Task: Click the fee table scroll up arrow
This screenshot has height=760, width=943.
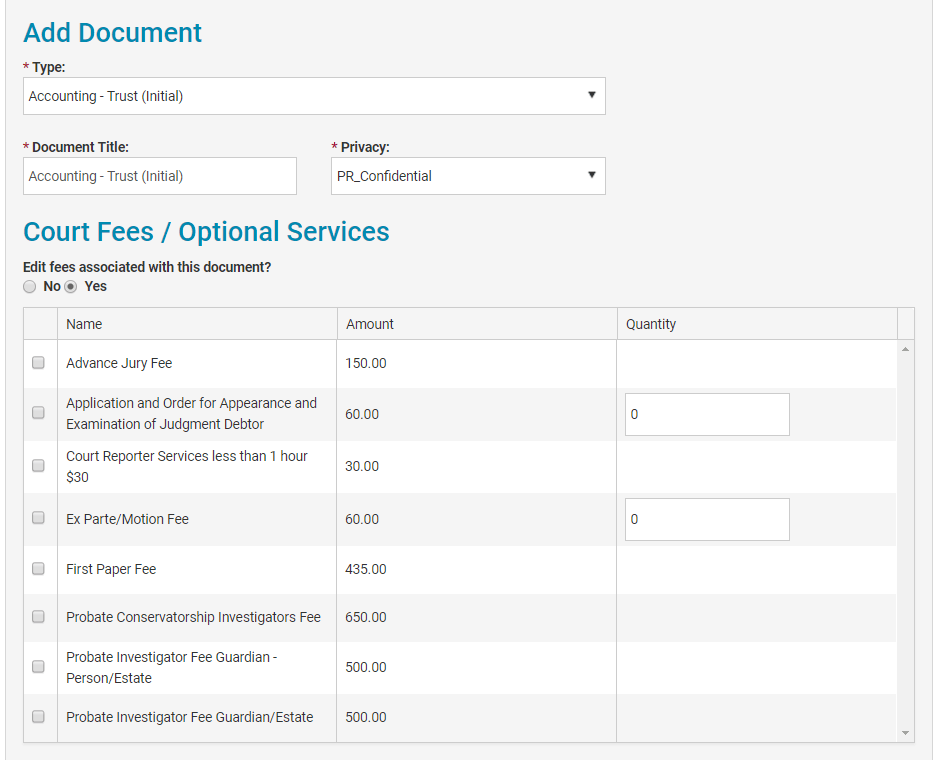Action: point(906,349)
